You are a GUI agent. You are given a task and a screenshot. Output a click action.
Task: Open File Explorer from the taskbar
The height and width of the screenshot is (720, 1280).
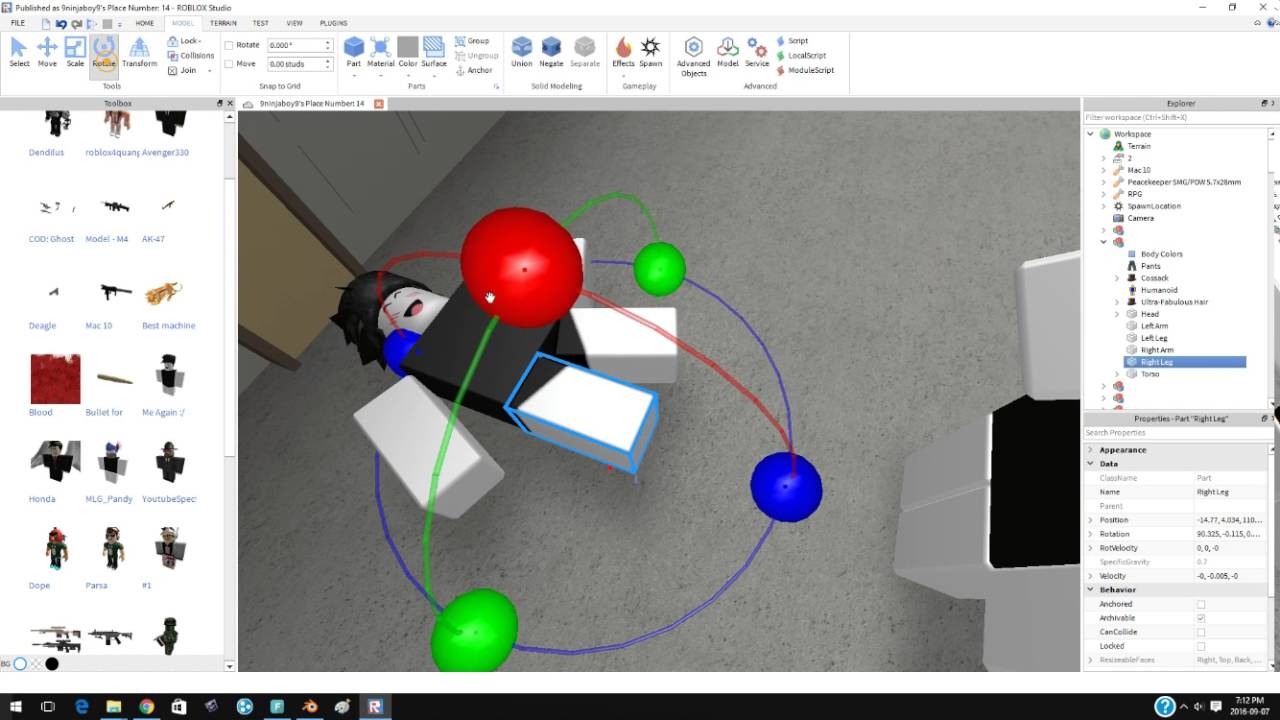coord(114,706)
